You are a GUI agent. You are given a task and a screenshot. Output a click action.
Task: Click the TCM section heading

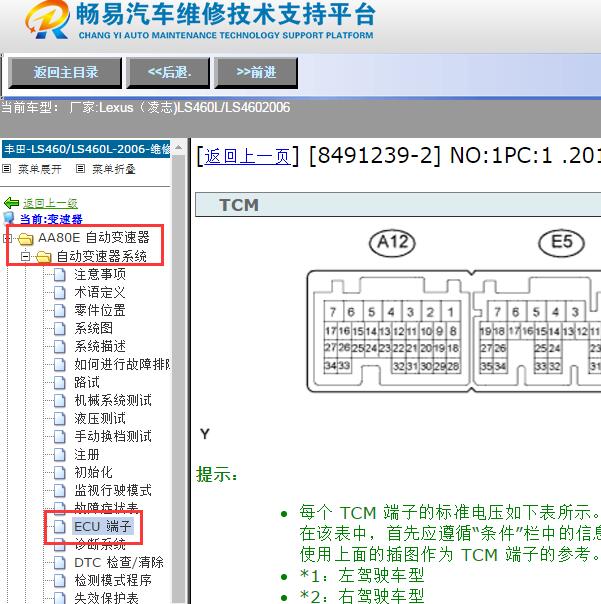[x=239, y=205]
